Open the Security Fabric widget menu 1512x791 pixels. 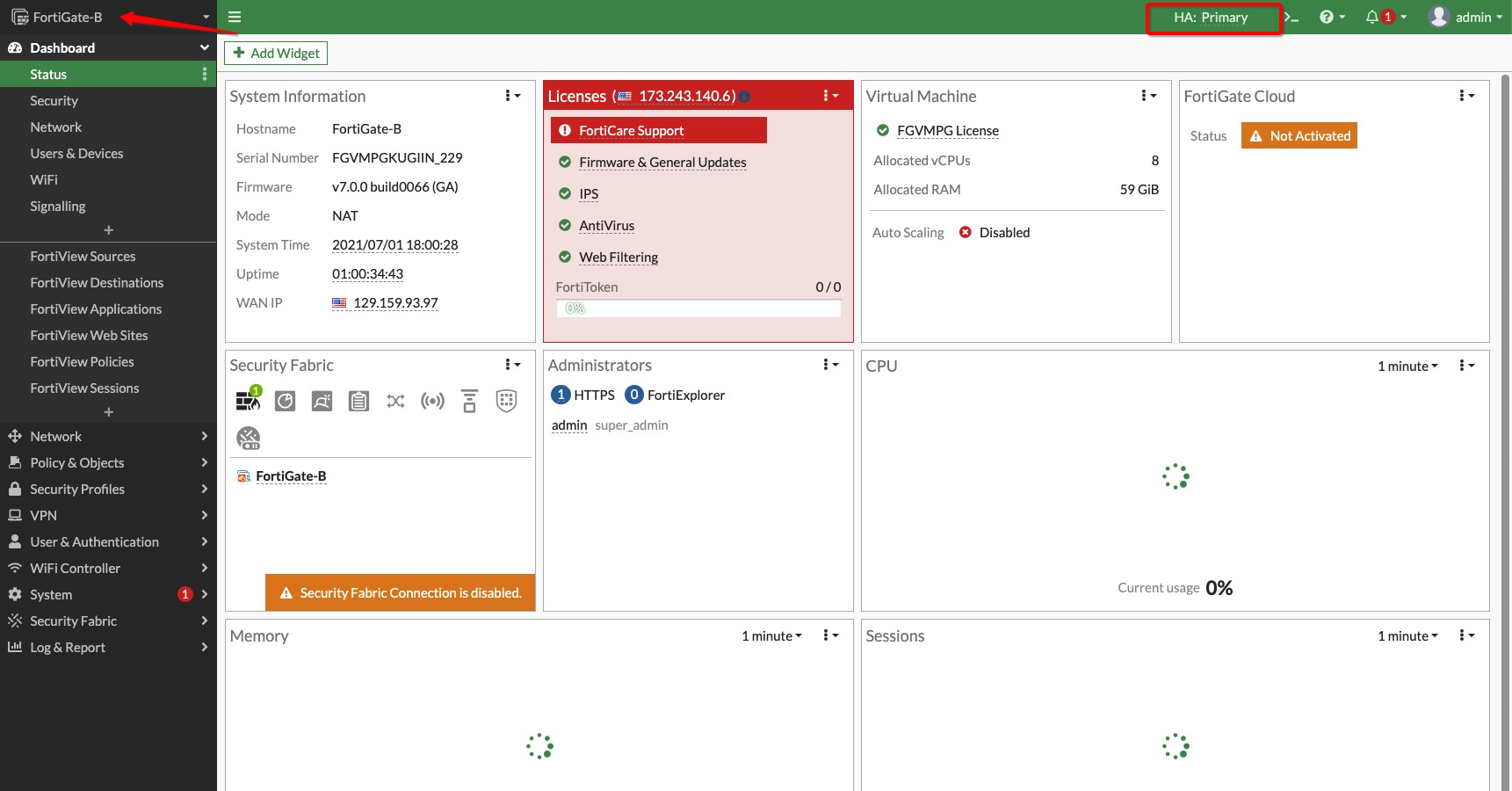(x=513, y=365)
